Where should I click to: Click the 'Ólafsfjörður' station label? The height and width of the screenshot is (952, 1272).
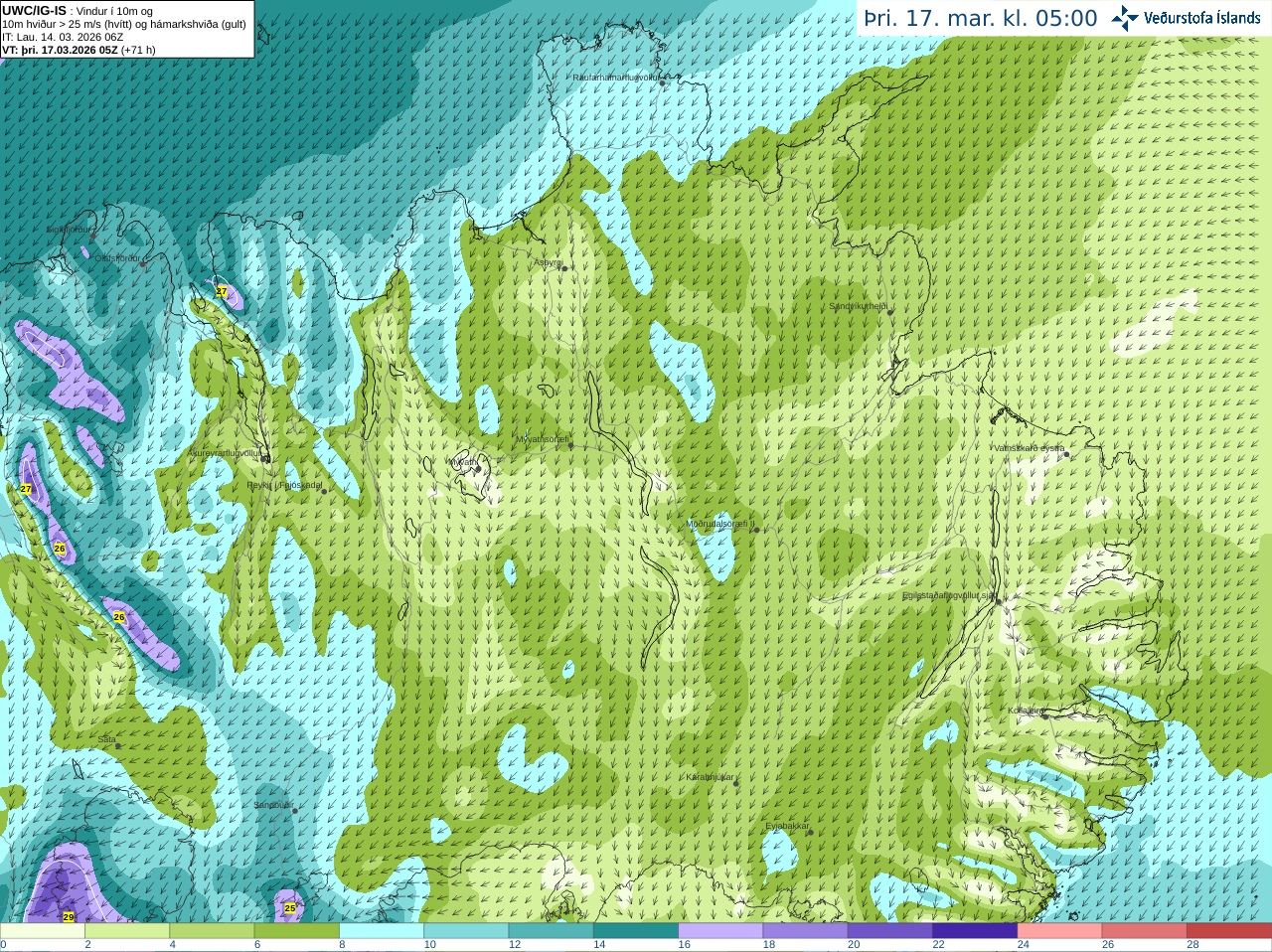coord(117,258)
